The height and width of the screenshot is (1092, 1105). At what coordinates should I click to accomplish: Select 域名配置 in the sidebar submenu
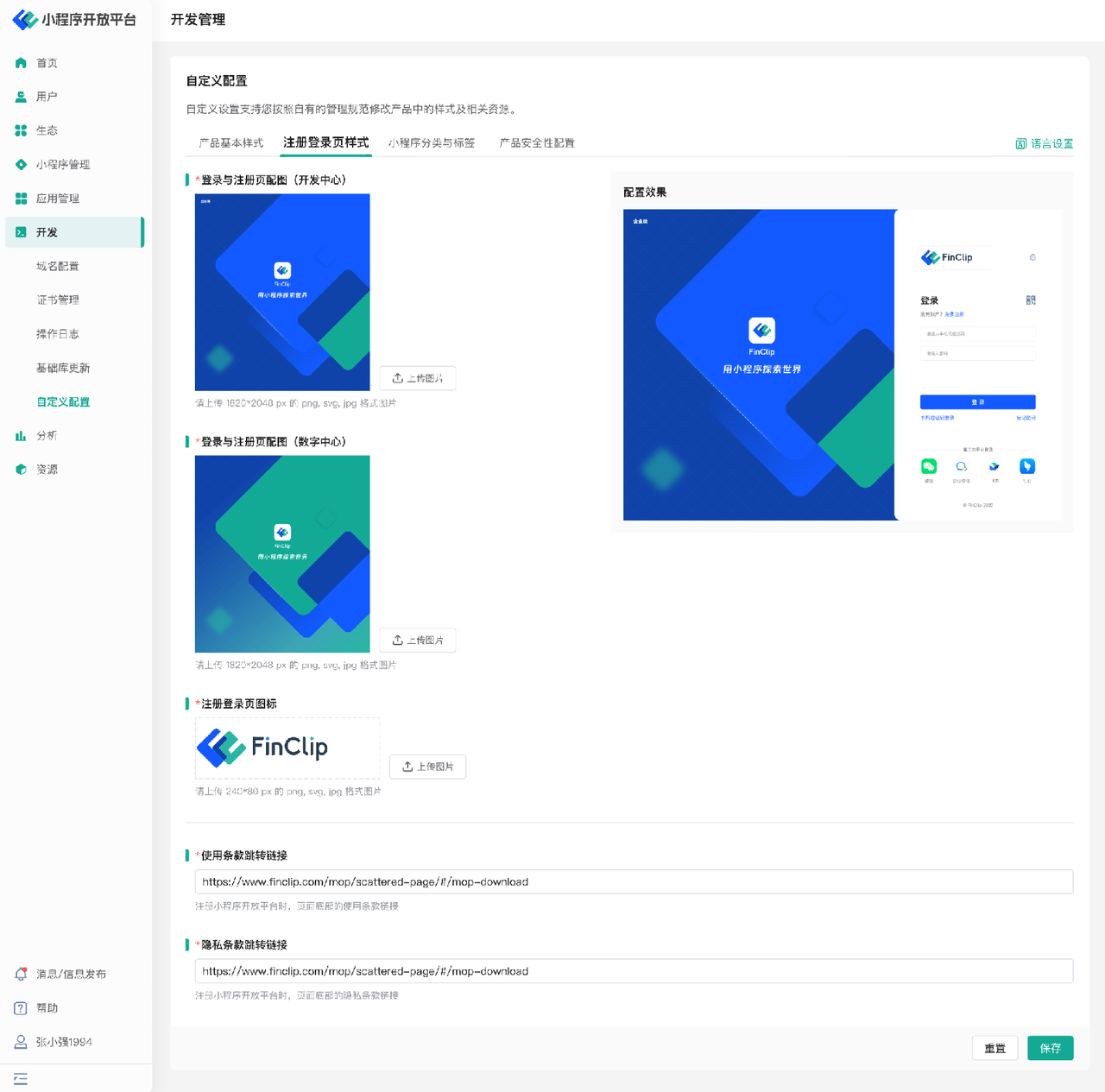(x=58, y=266)
